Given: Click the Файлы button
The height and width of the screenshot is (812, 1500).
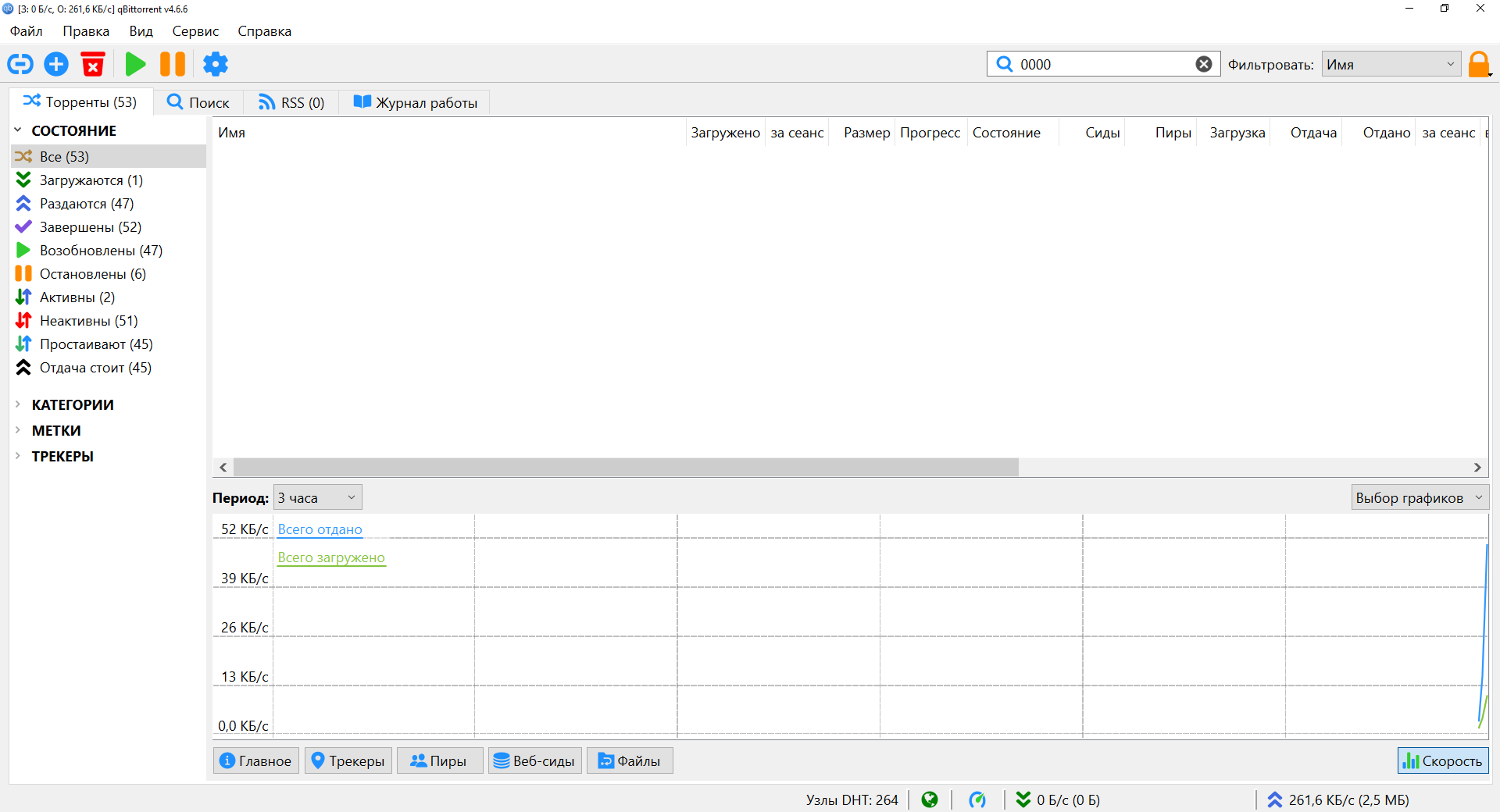Looking at the screenshot, I should point(630,760).
